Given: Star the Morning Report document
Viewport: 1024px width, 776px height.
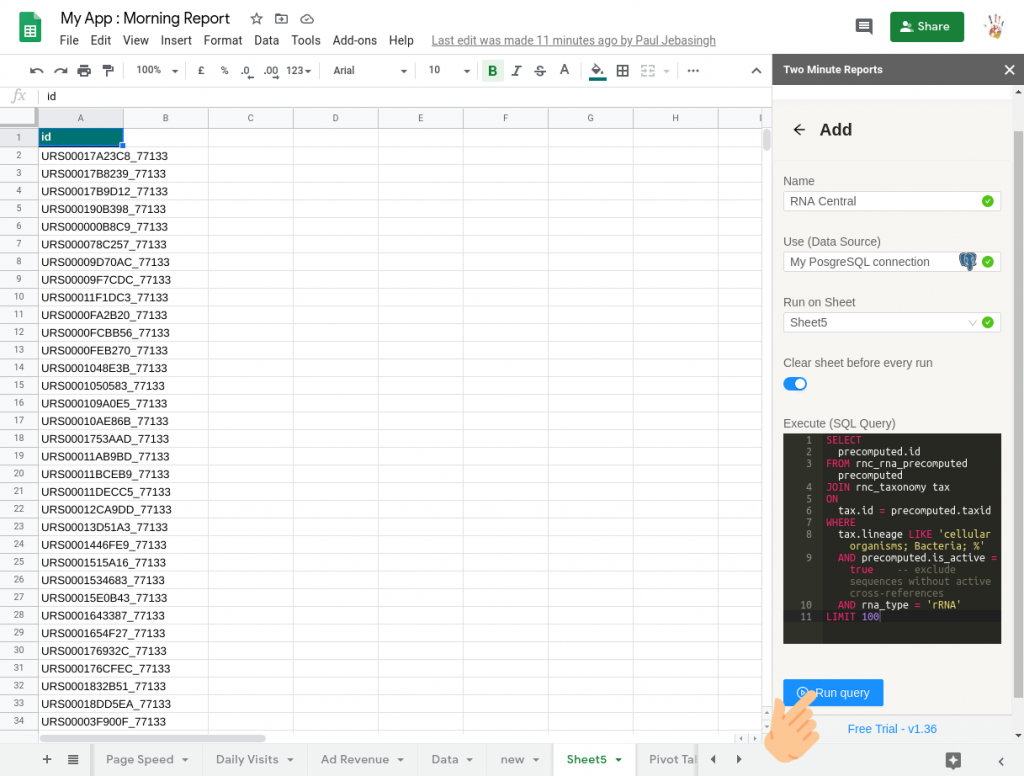Looking at the screenshot, I should [x=256, y=19].
